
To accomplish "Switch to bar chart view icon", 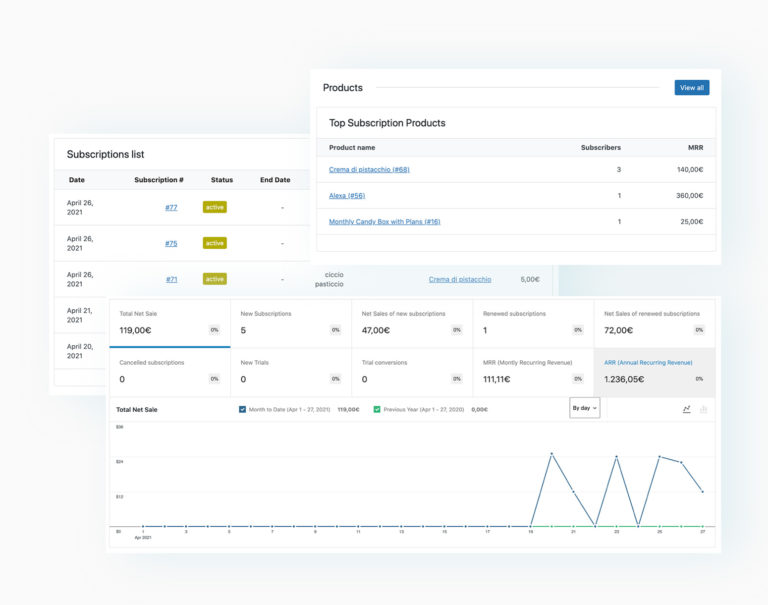I will 703,409.
